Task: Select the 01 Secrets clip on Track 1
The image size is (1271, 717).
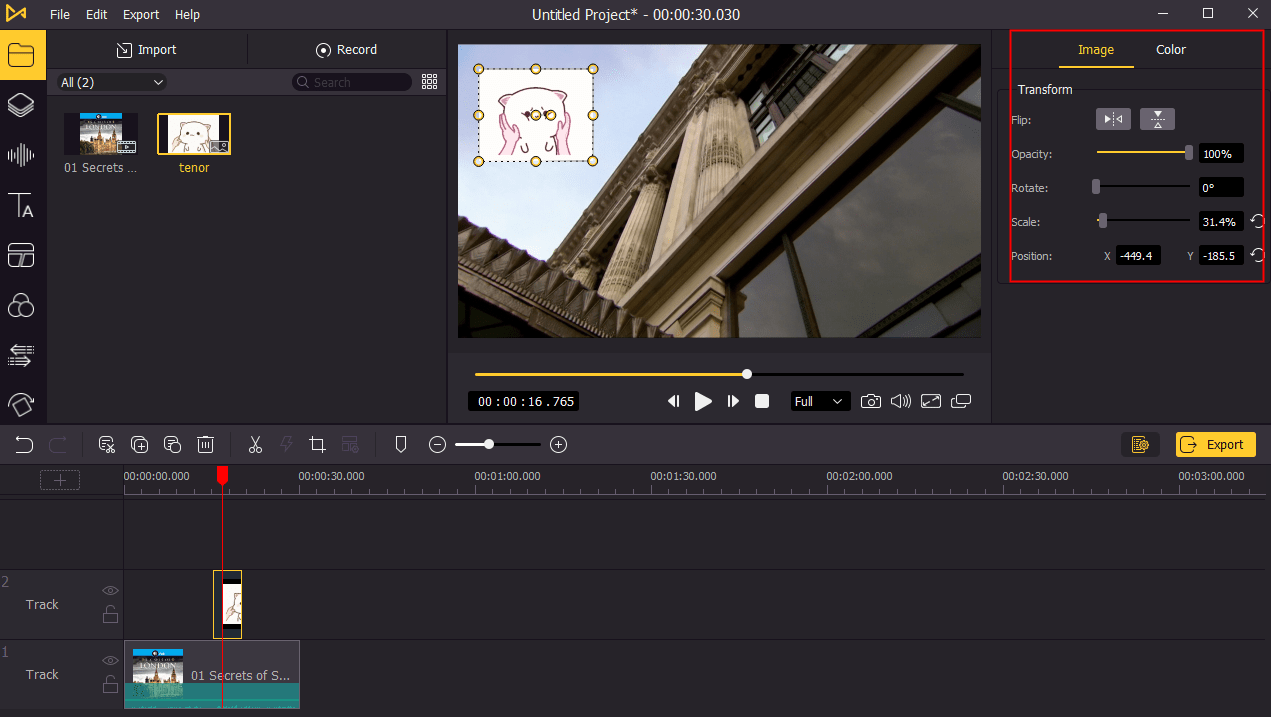Action: [212, 675]
